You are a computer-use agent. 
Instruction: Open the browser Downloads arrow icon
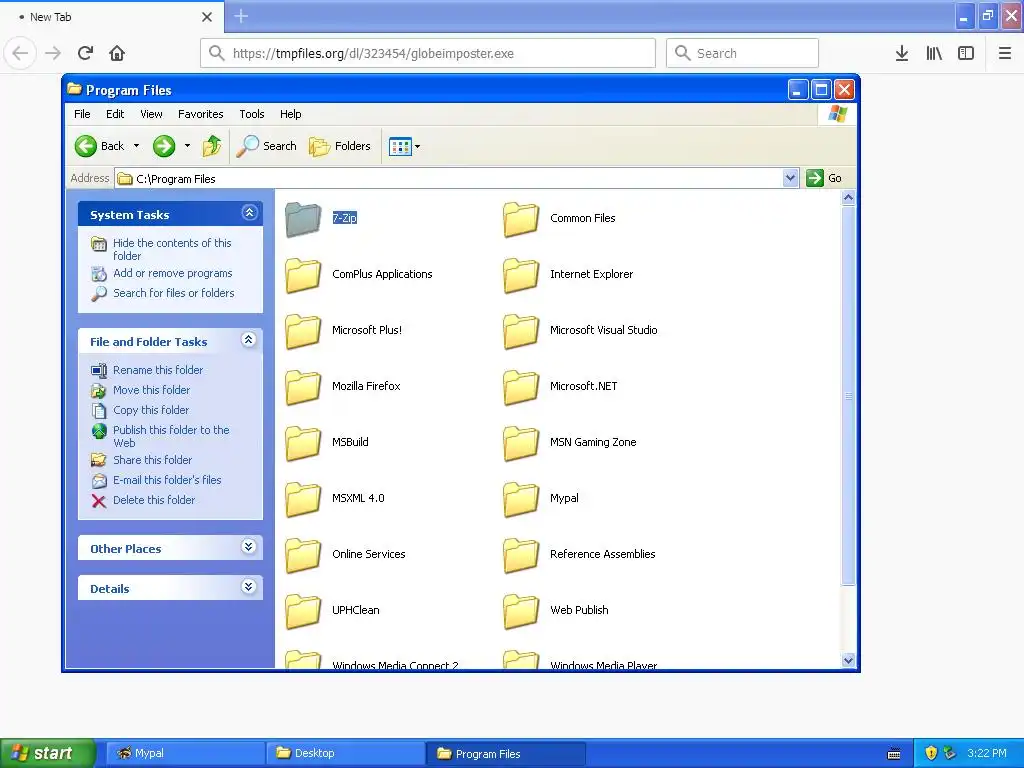pyautogui.click(x=902, y=53)
